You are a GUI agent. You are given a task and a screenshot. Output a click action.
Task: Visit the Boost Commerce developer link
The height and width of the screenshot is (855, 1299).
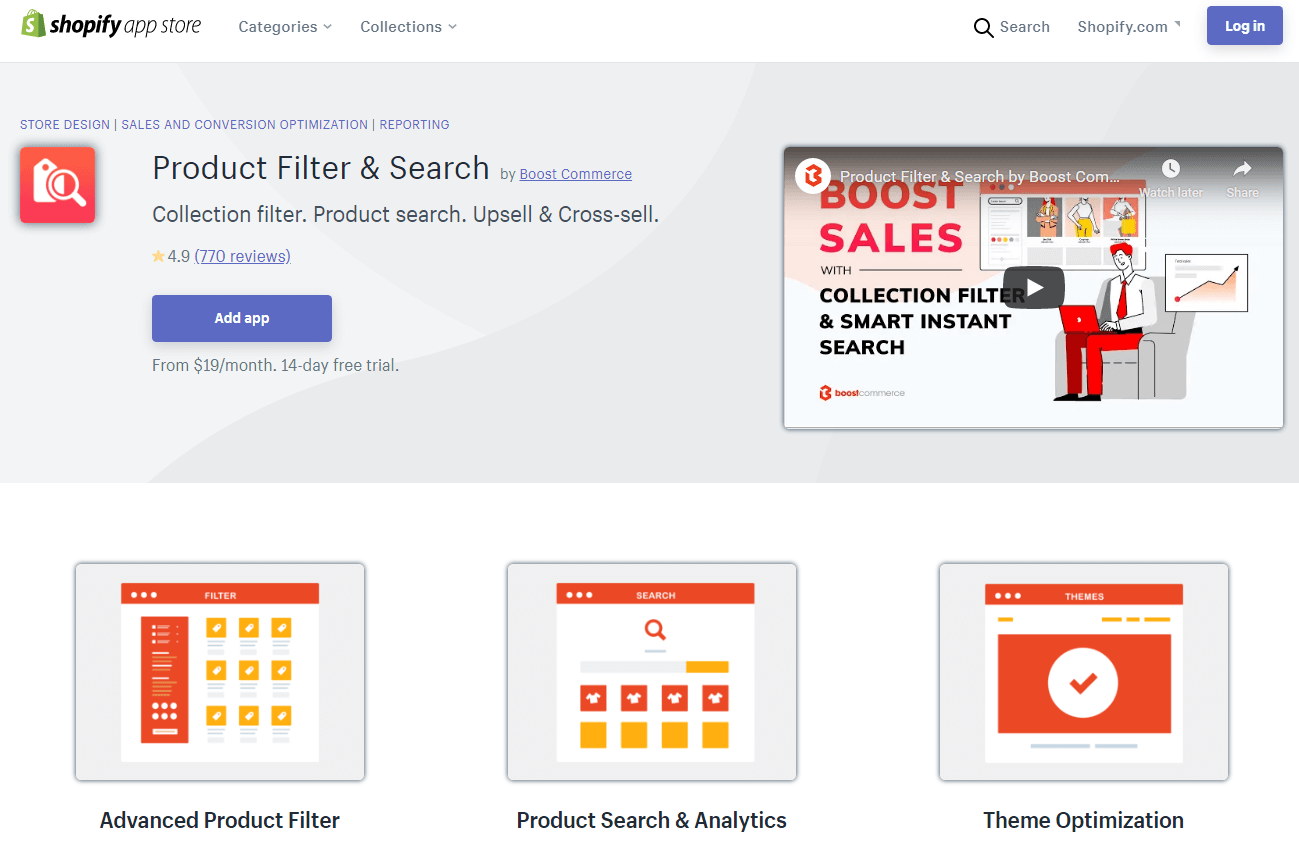(x=575, y=174)
